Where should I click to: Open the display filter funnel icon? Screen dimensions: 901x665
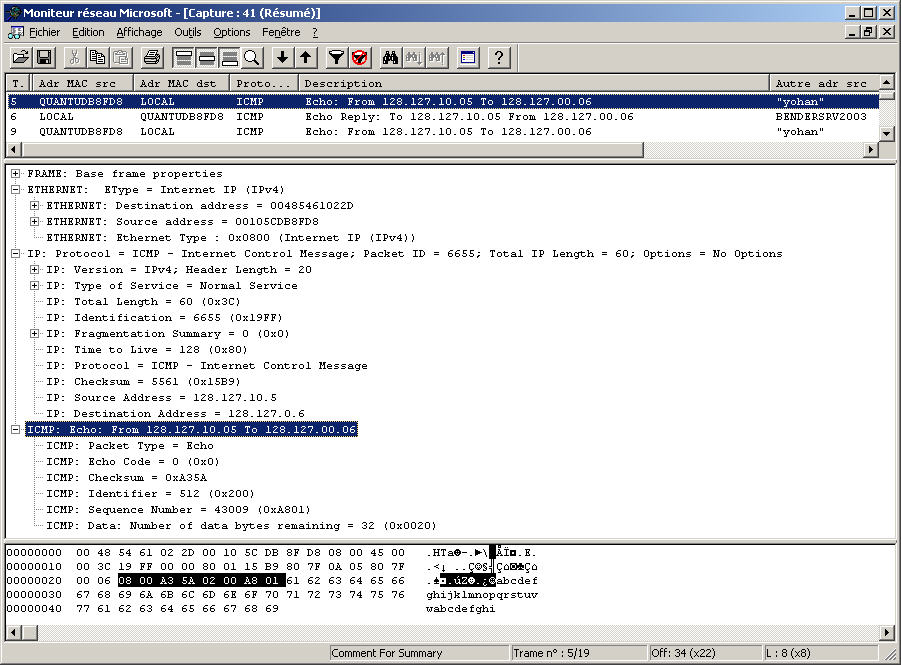(336, 57)
